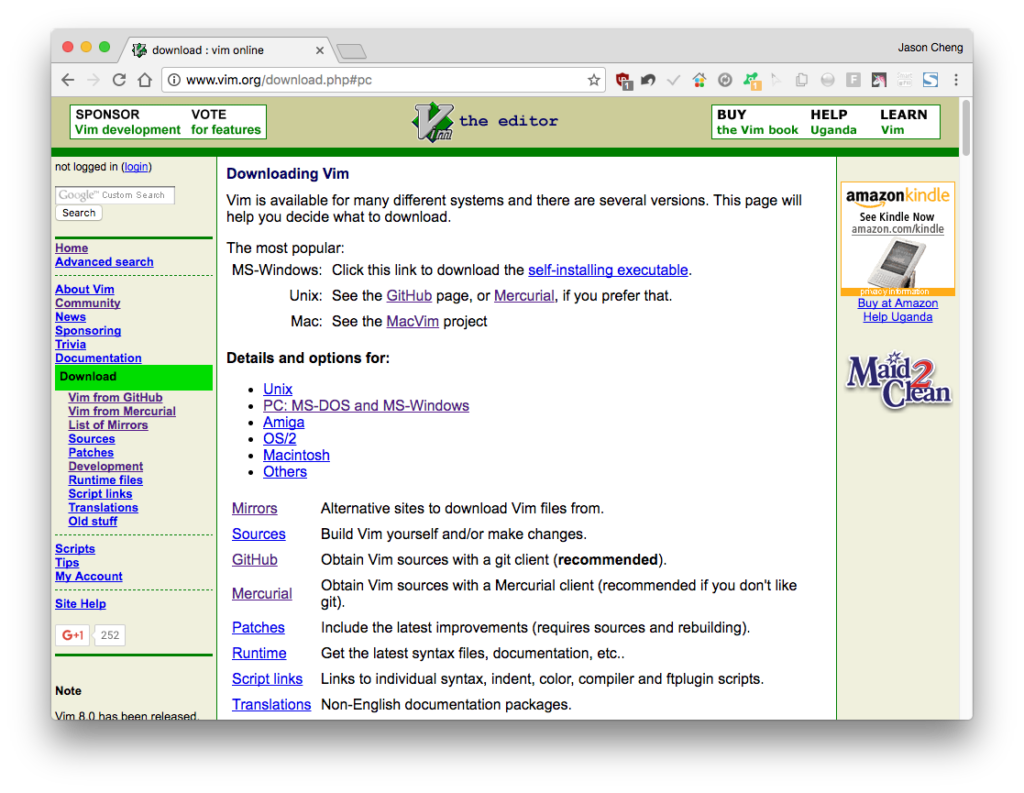Viewport: 1024px width, 793px height.
Task: Open List of Mirrors sidebar link
Action: click(x=108, y=425)
